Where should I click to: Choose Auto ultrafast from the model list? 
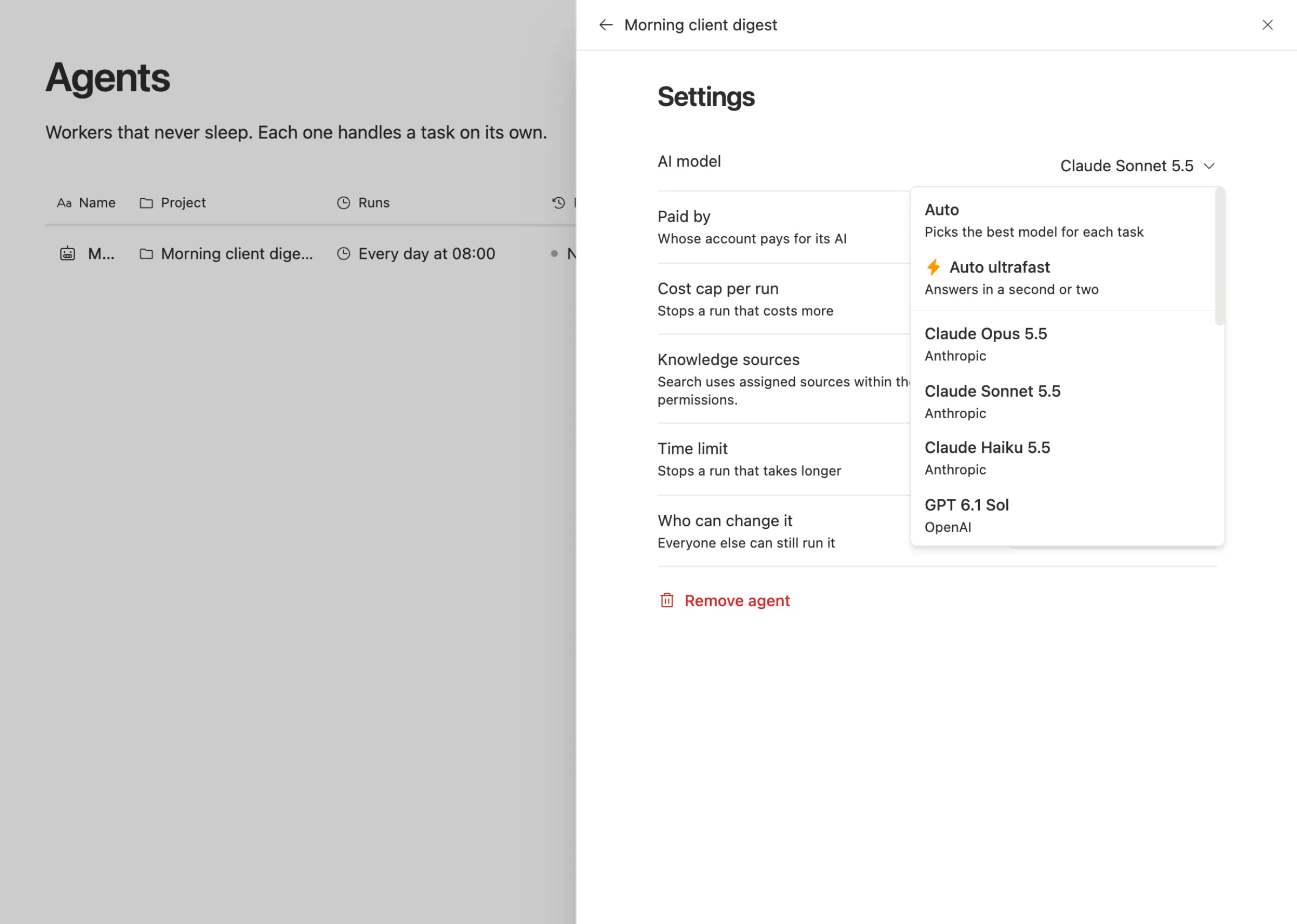tap(1062, 278)
